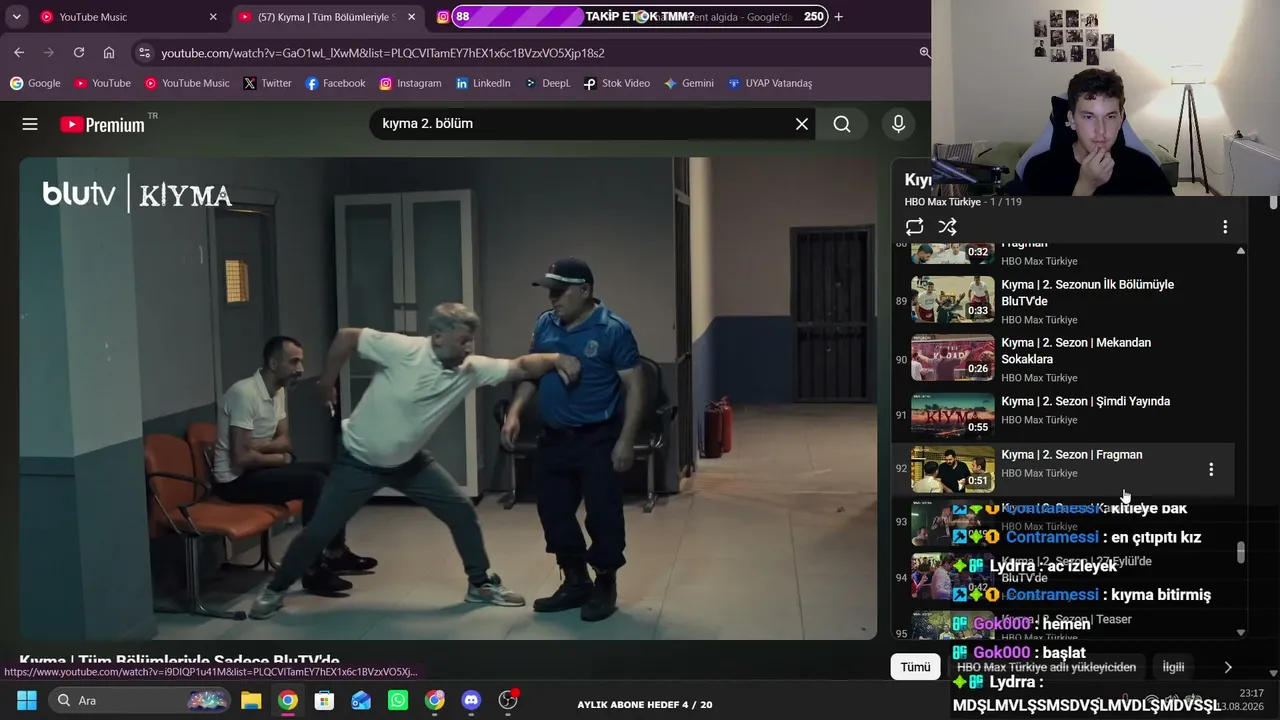
Task: Open the YouTube Music bookmark
Action: click(x=187, y=83)
